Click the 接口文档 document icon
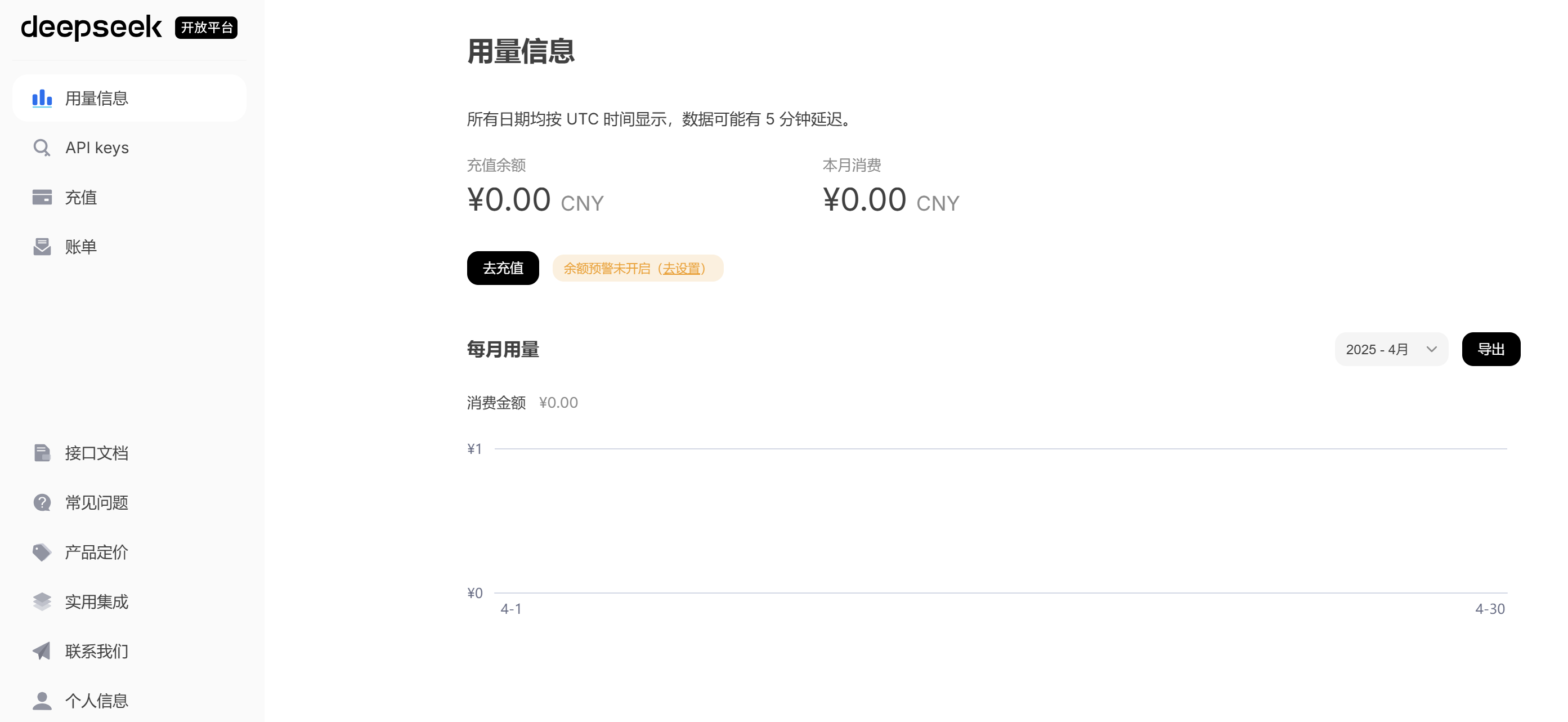Image resolution: width=1568 pixels, height=722 pixels. (x=42, y=453)
